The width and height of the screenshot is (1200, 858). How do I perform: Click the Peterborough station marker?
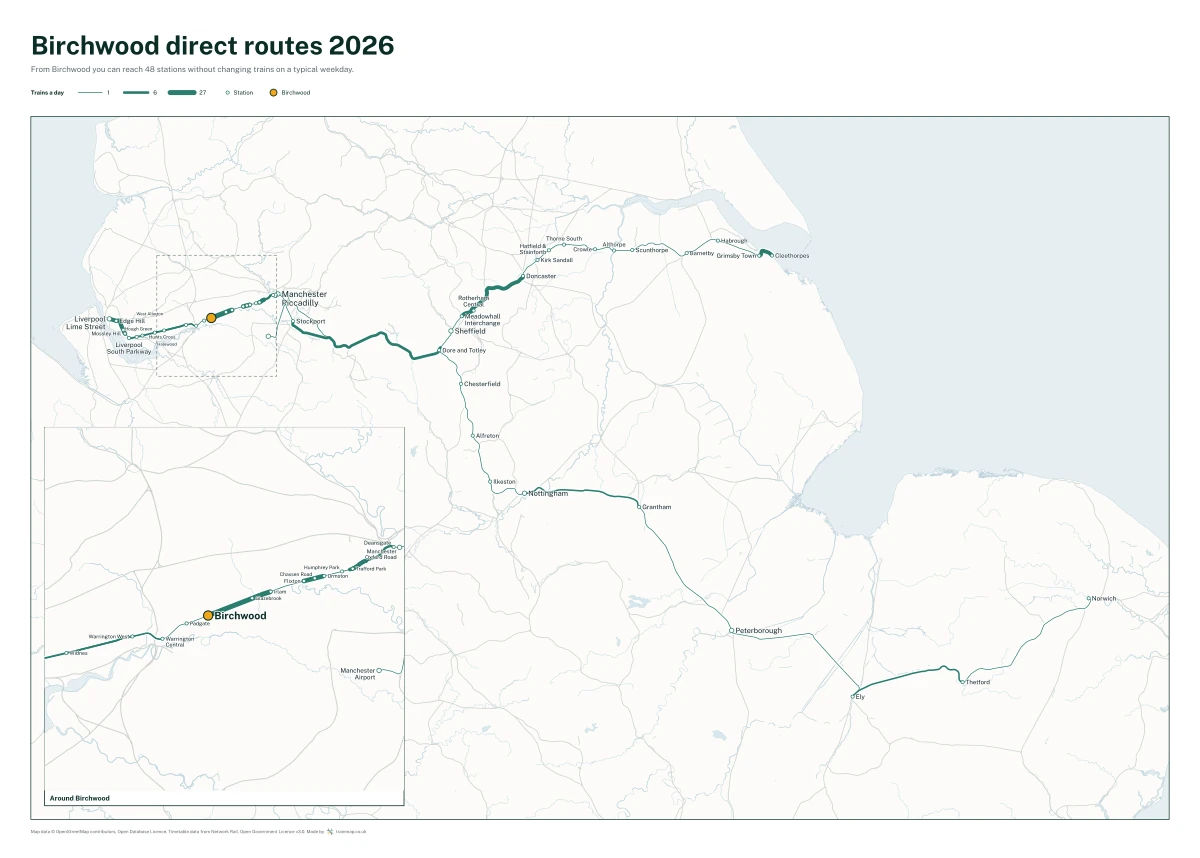pyautogui.click(x=731, y=631)
